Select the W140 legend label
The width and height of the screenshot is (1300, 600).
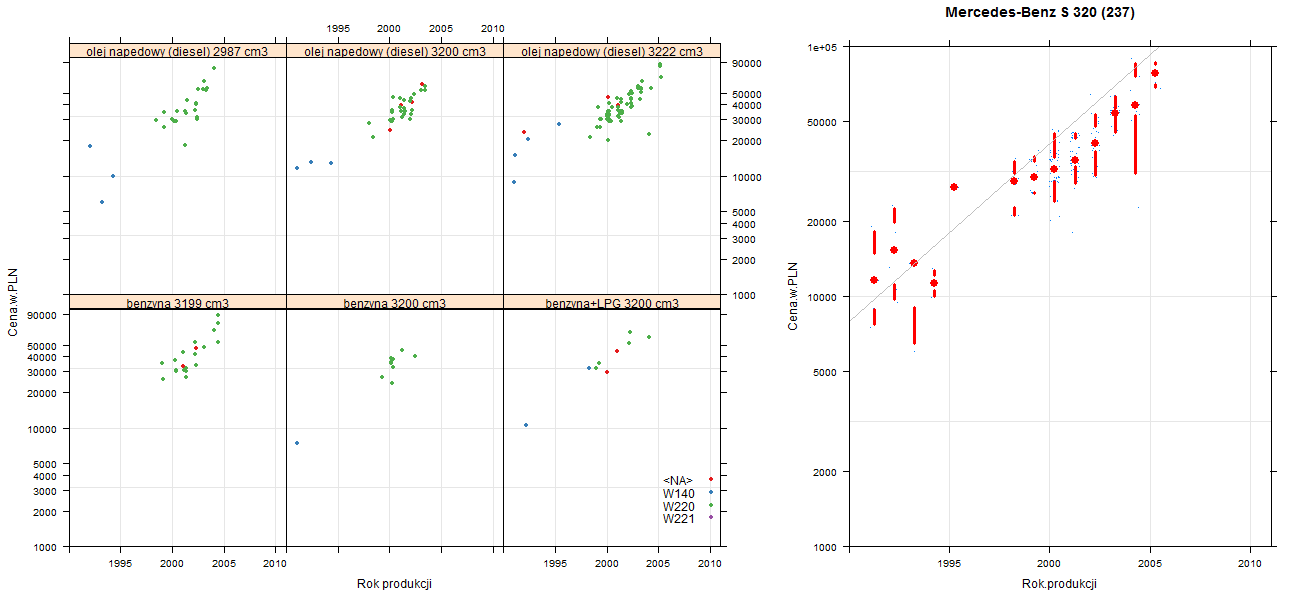point(678,493)
